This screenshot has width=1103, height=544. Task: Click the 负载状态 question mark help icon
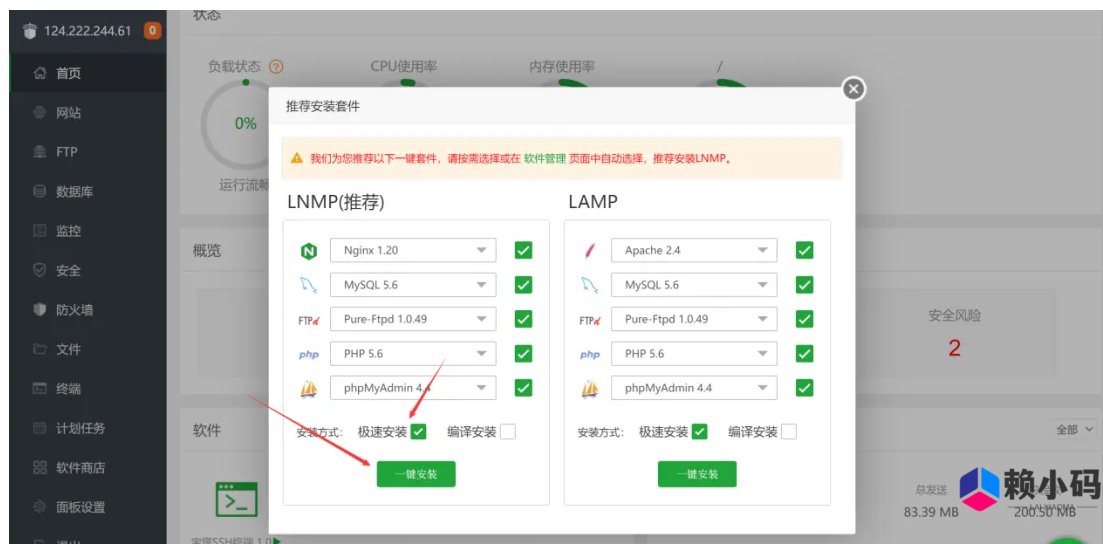coord(276,67)
